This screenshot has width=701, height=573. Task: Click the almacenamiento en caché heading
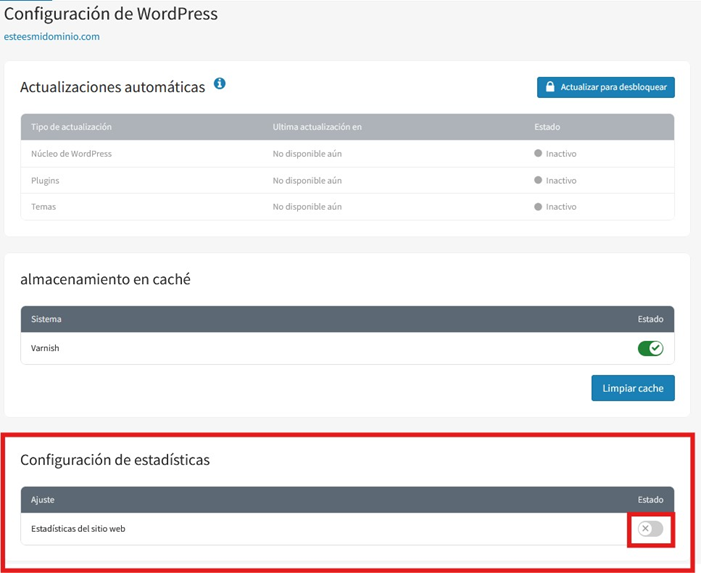(x=106, y=279)
